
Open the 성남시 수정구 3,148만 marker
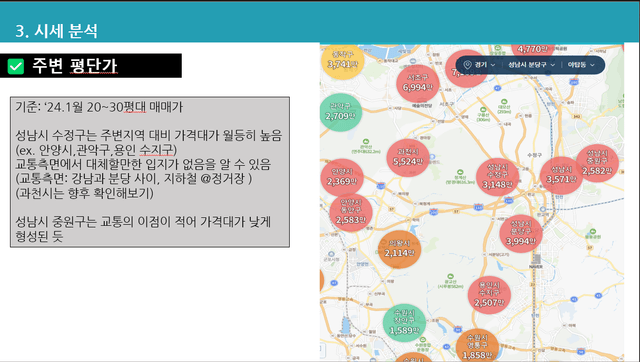[497, 177]
